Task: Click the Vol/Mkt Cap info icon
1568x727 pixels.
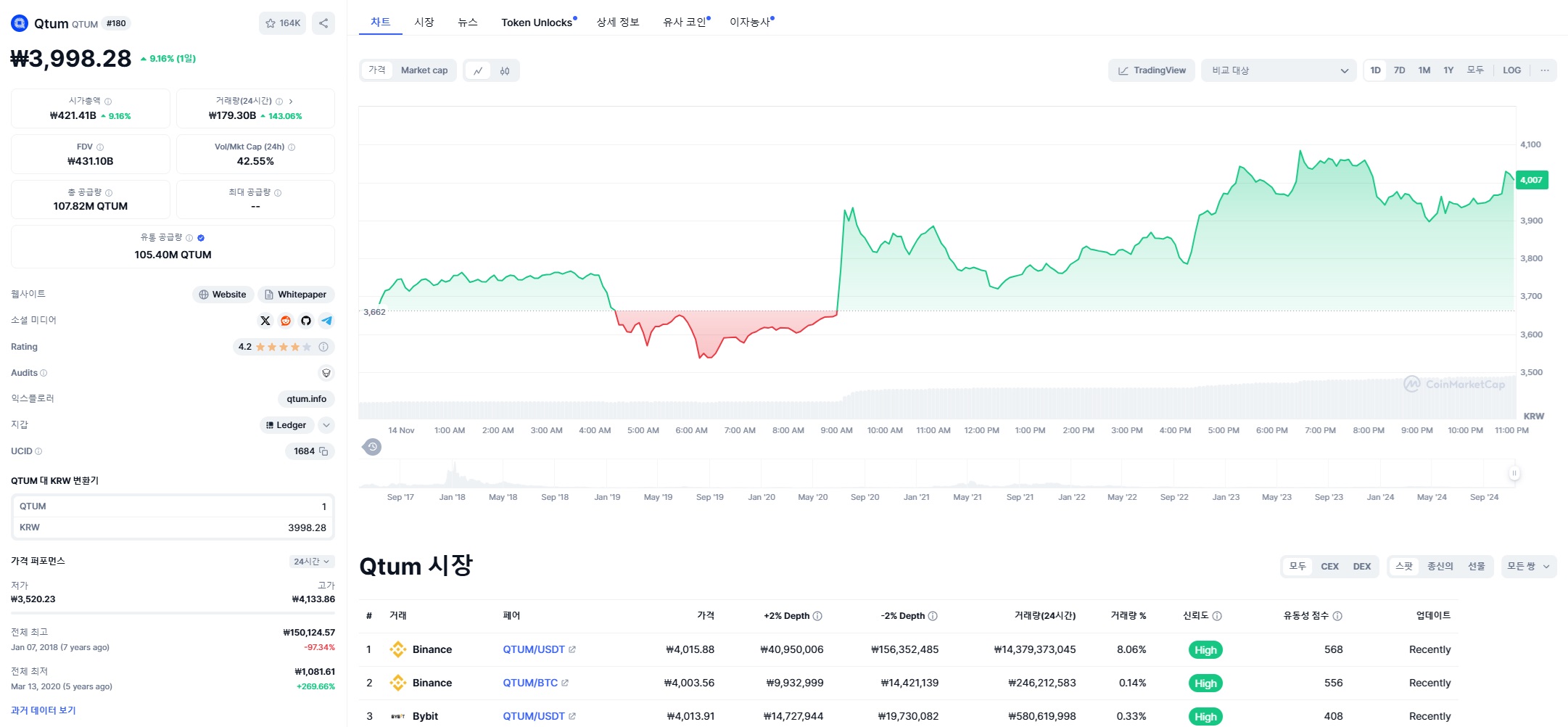Action: 292,147
